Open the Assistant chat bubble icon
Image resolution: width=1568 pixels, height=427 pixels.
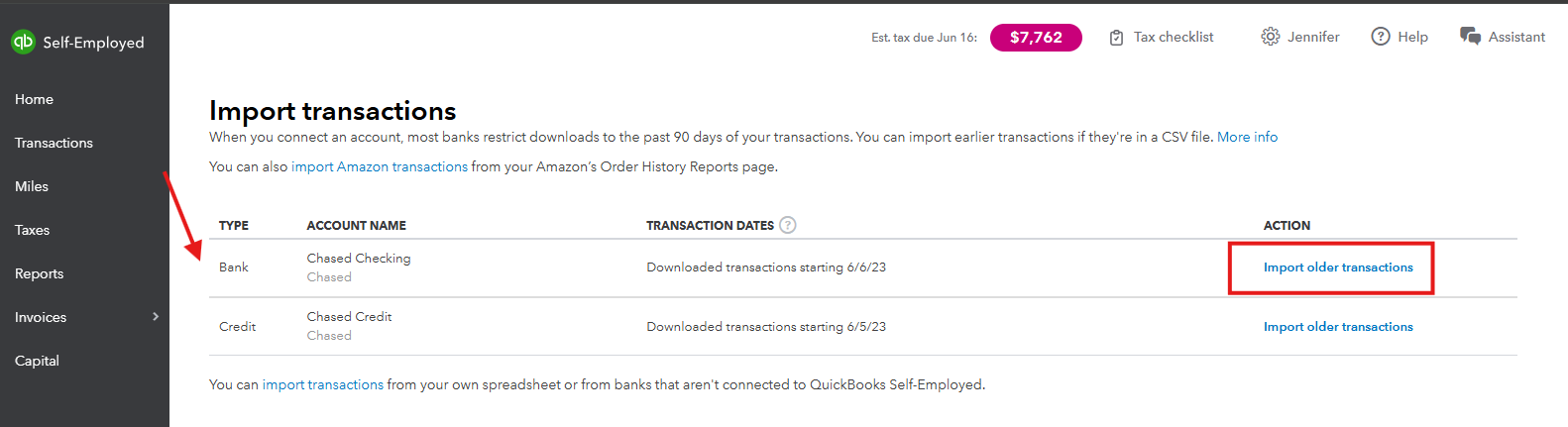[x=1470, y=37]
